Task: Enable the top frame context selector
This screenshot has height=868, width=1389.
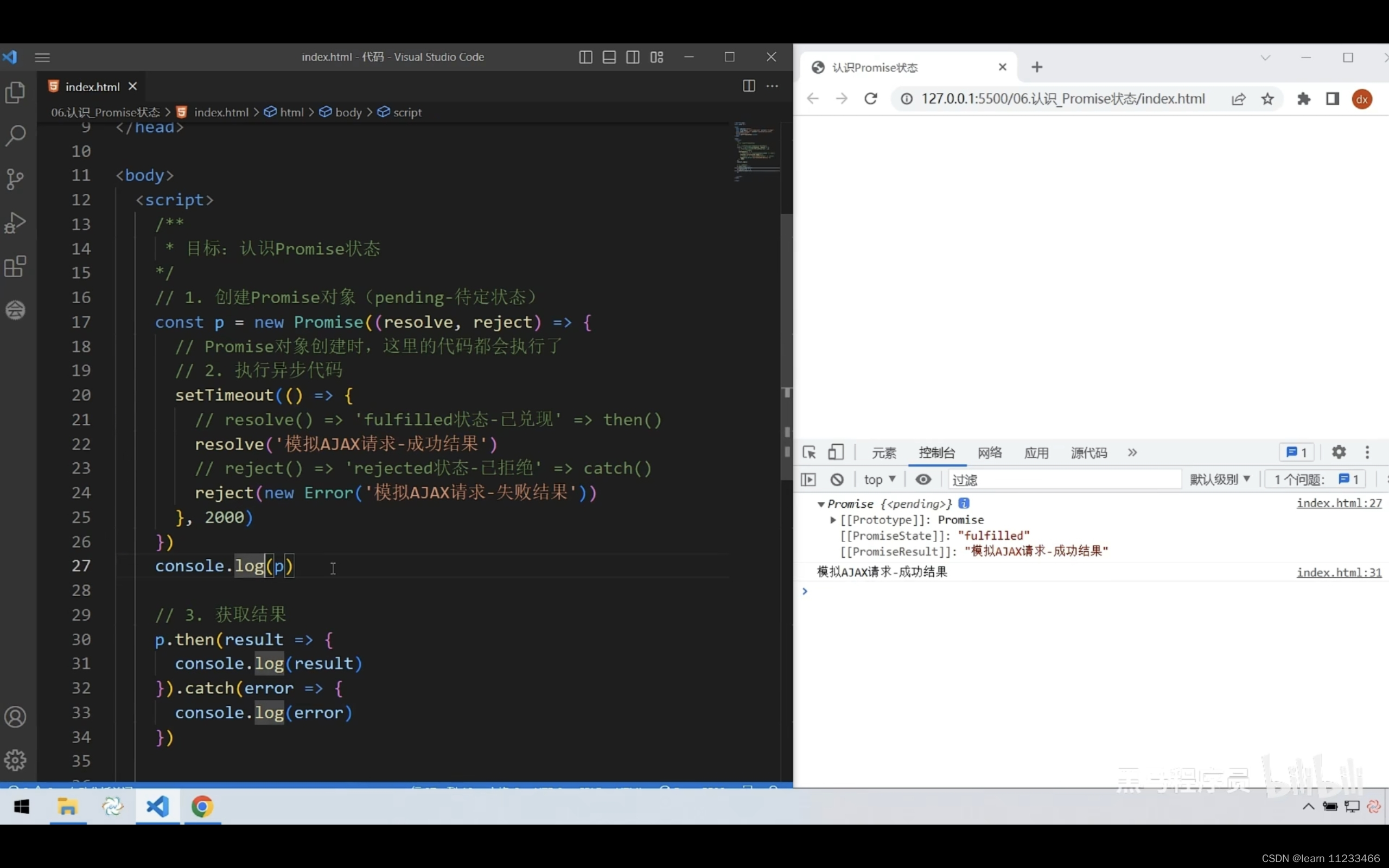Action: pyautogui.click(x=877, y=479)
